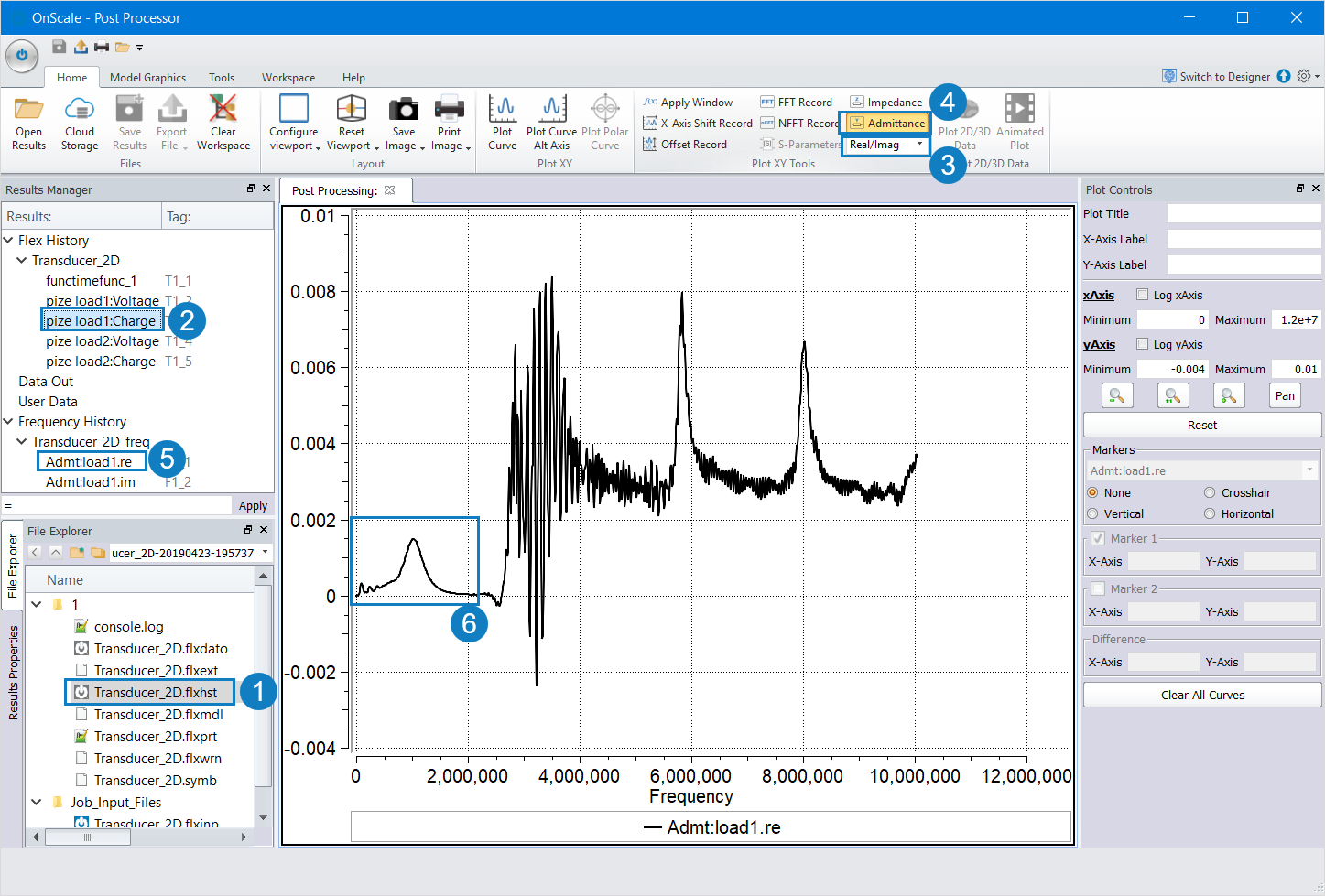Select the None marker option
Viewport: 1325px width, 896px height.
[x=1092, y=492]
